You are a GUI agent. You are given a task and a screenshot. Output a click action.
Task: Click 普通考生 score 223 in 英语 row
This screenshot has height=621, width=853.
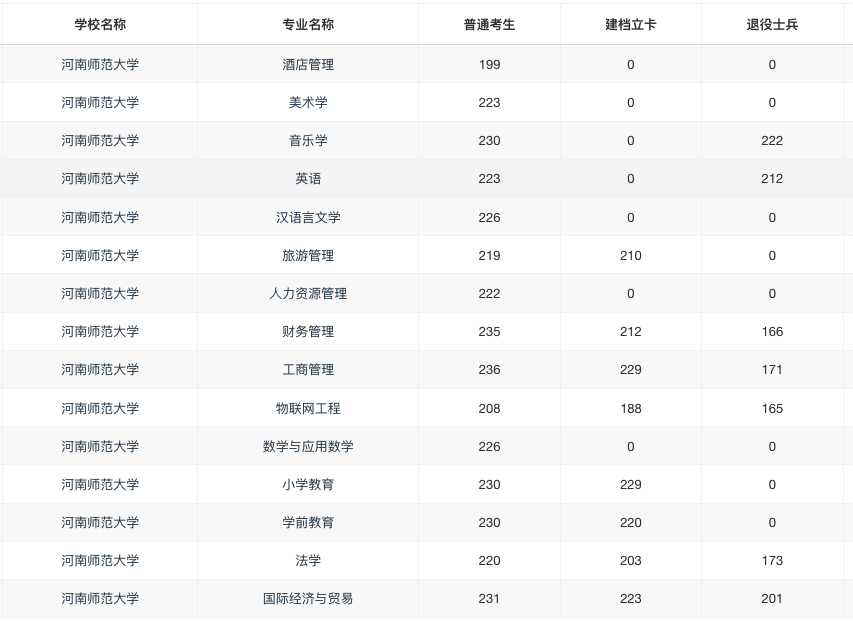pyautogui.click(x=489, y=179)
